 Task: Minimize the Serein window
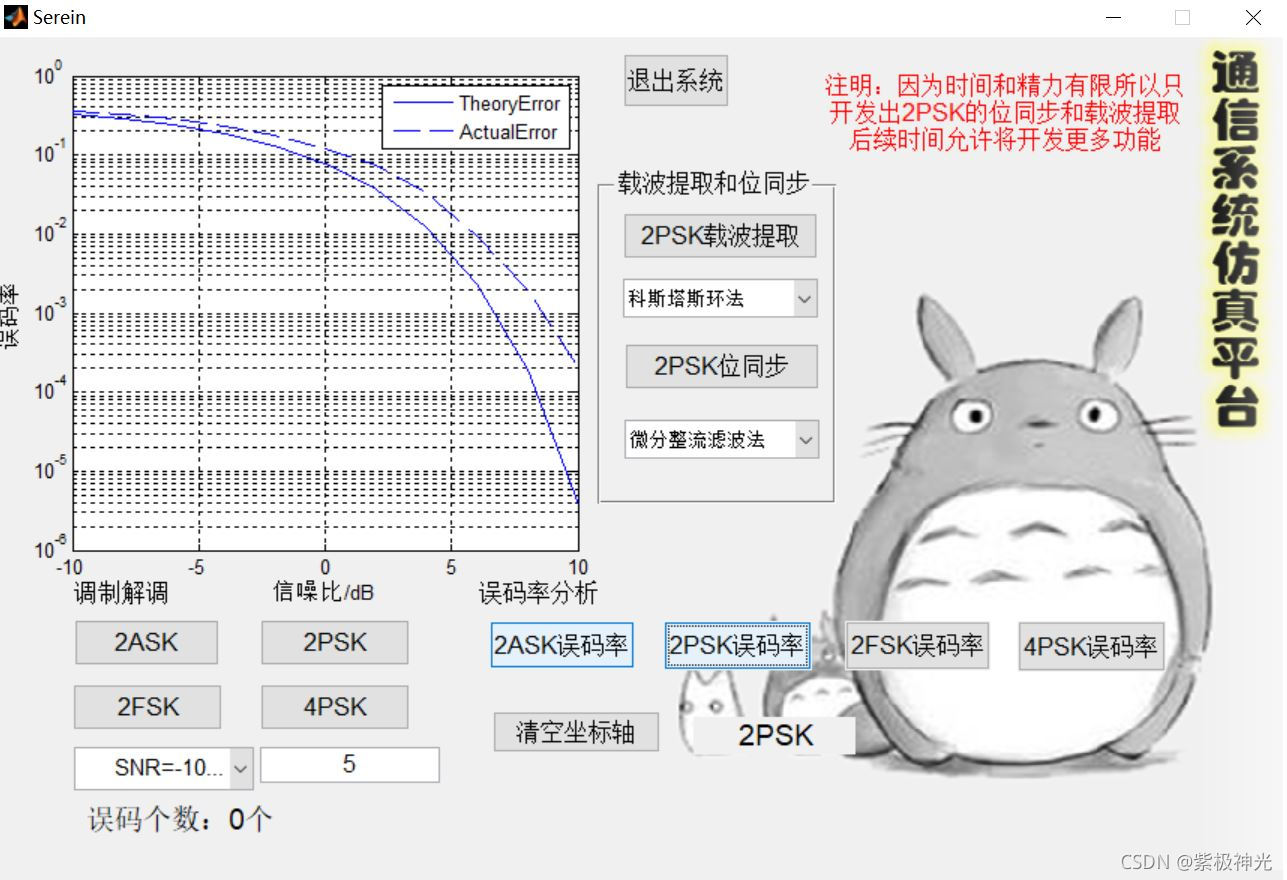(x=1112, y=18)
